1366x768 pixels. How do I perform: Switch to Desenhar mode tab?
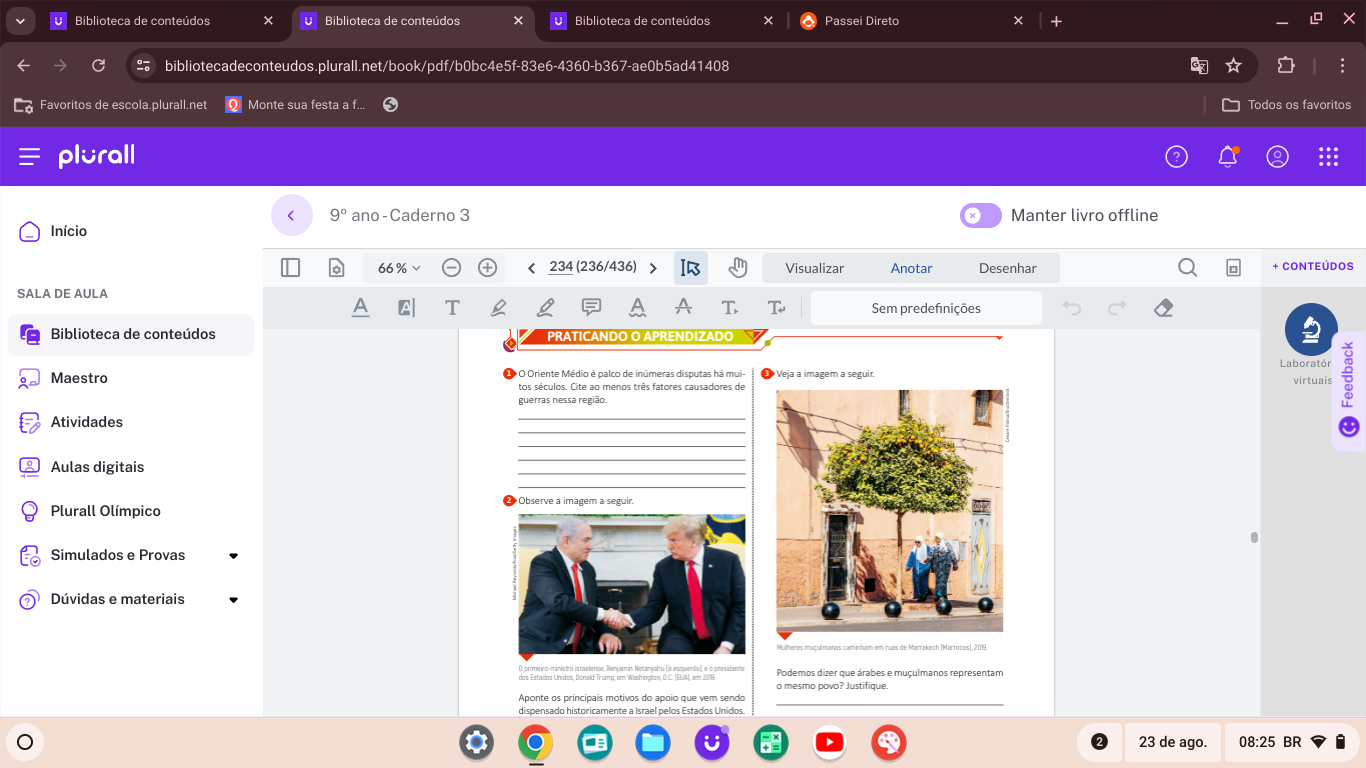point(1007,268)
